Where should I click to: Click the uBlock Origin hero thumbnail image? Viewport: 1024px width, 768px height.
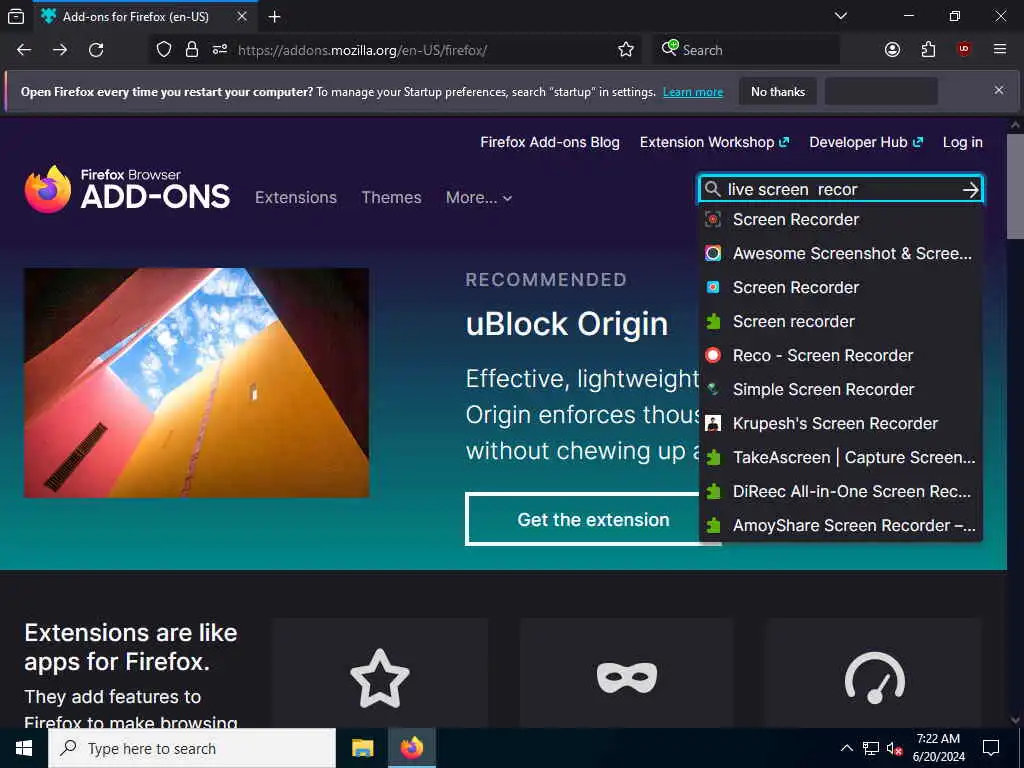tap(197, 383)
